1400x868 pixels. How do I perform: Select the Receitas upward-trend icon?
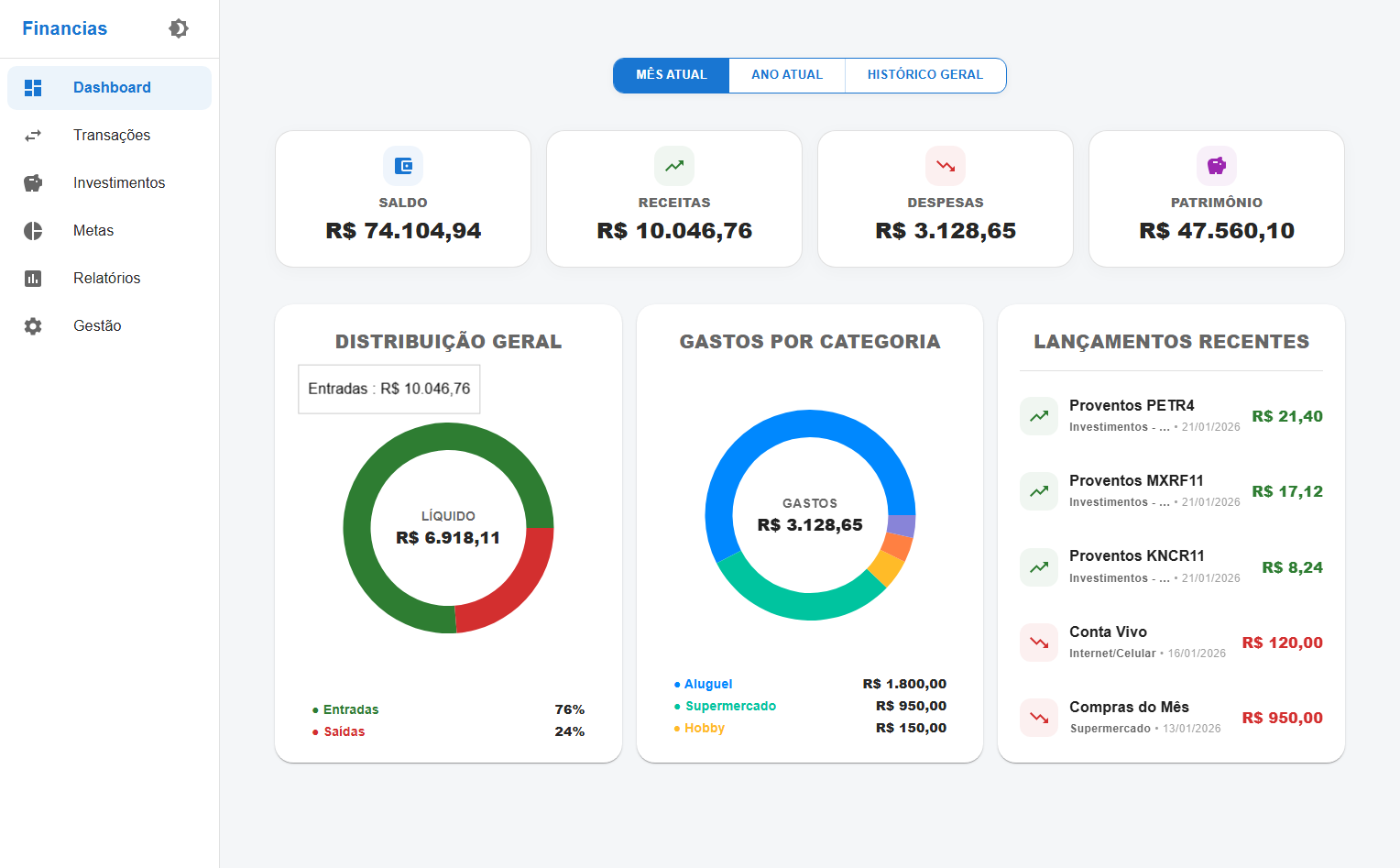tap(673, 166)
